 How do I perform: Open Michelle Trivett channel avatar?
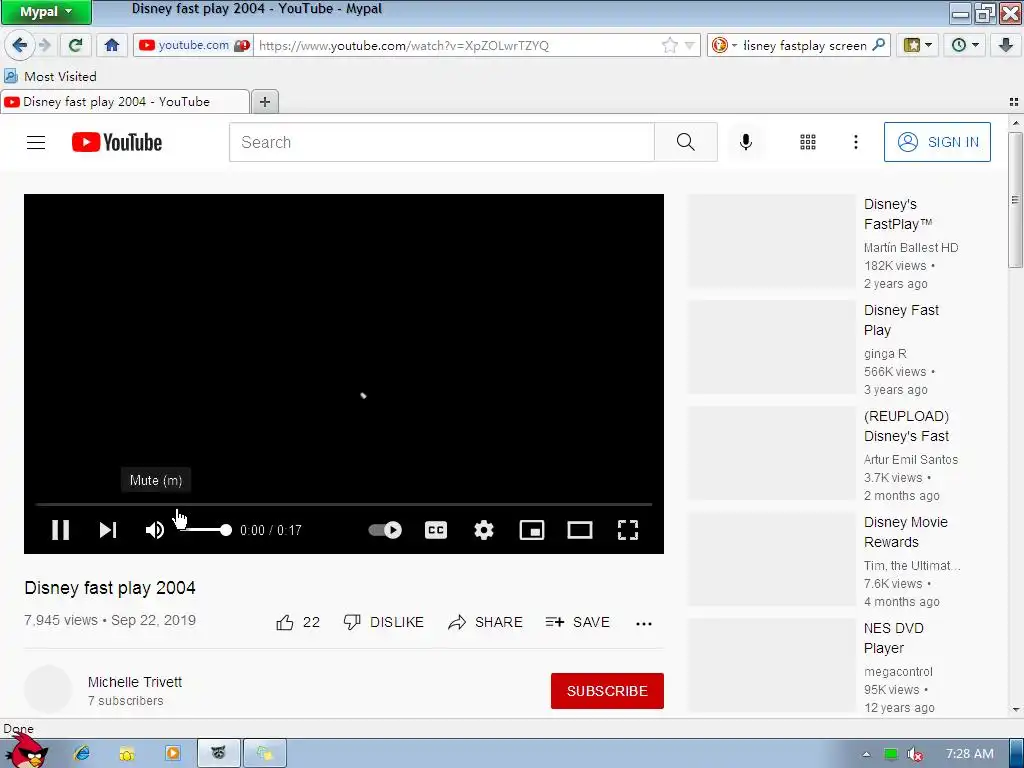(x=48, y=690)
